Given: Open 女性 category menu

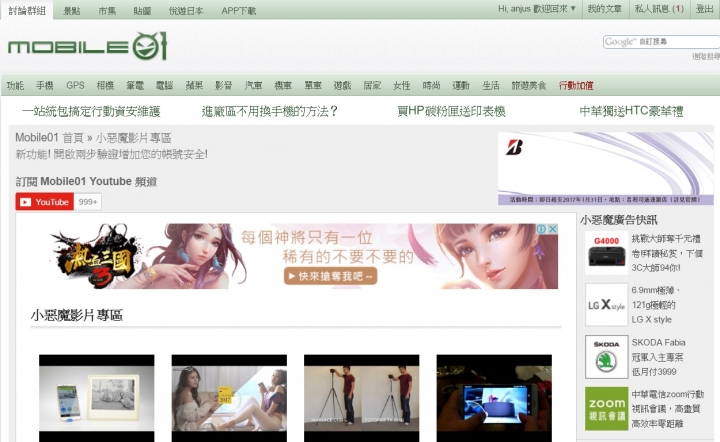Looking at the screenshot, I should 402,85.
